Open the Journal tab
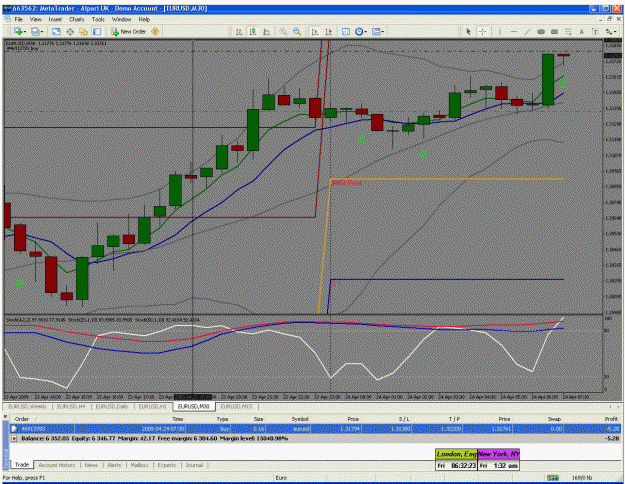Viewport: 625px width, 484px height. (194, 465)
